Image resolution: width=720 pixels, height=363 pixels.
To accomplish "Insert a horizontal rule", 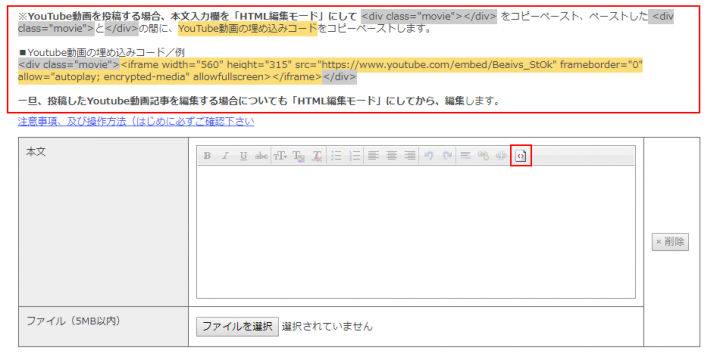I will (x=465, y=156).
